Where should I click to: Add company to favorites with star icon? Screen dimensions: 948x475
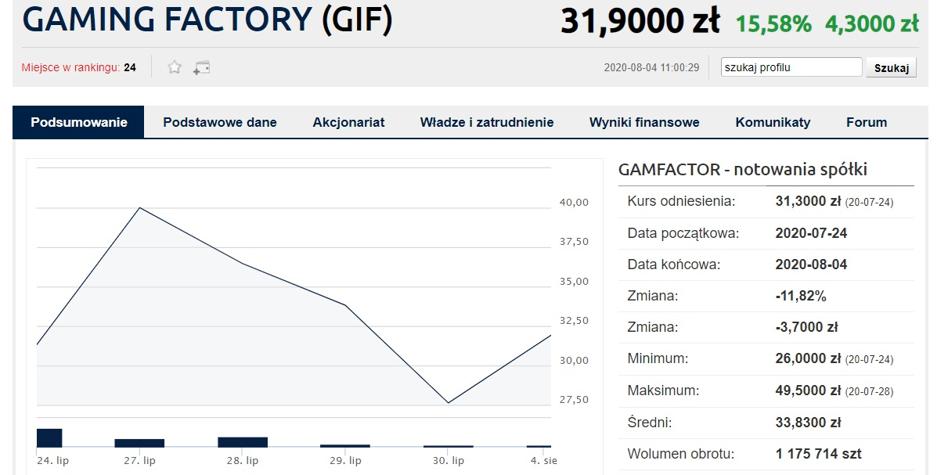[x=175, y=67]
